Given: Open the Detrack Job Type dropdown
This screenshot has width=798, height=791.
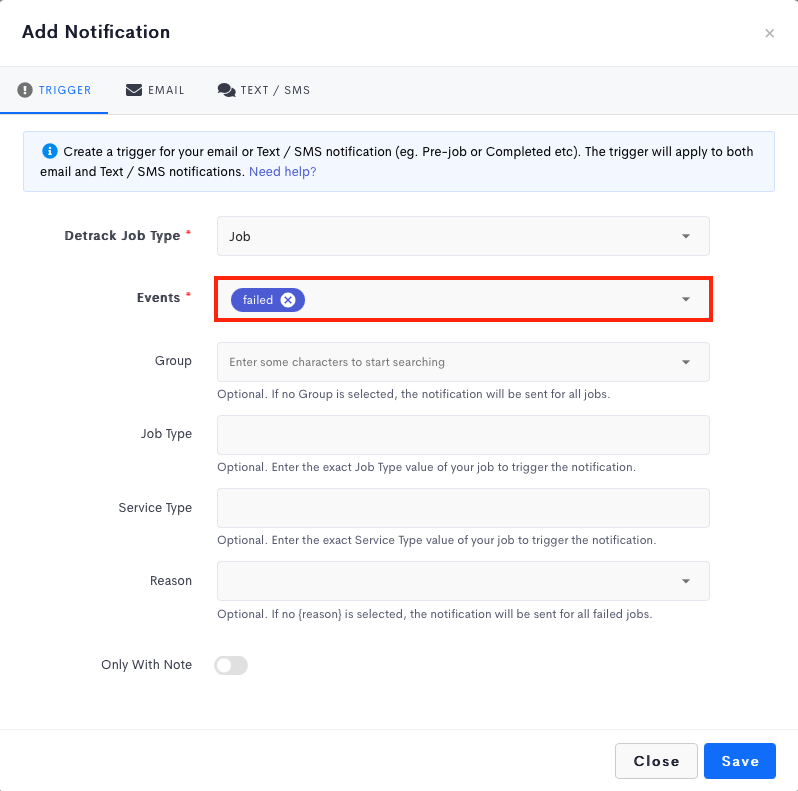Looking at the screenshot, I should point(463,236).
